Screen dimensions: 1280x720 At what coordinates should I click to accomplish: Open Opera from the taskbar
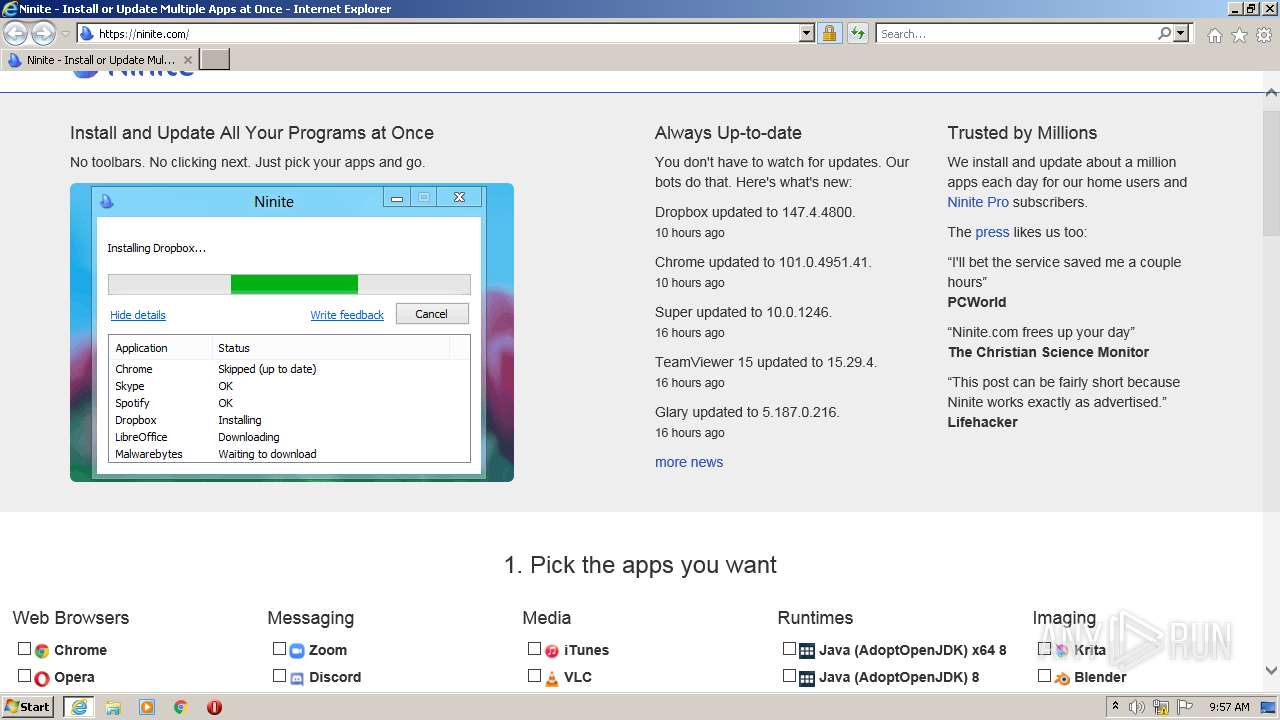tap(214, 707)
